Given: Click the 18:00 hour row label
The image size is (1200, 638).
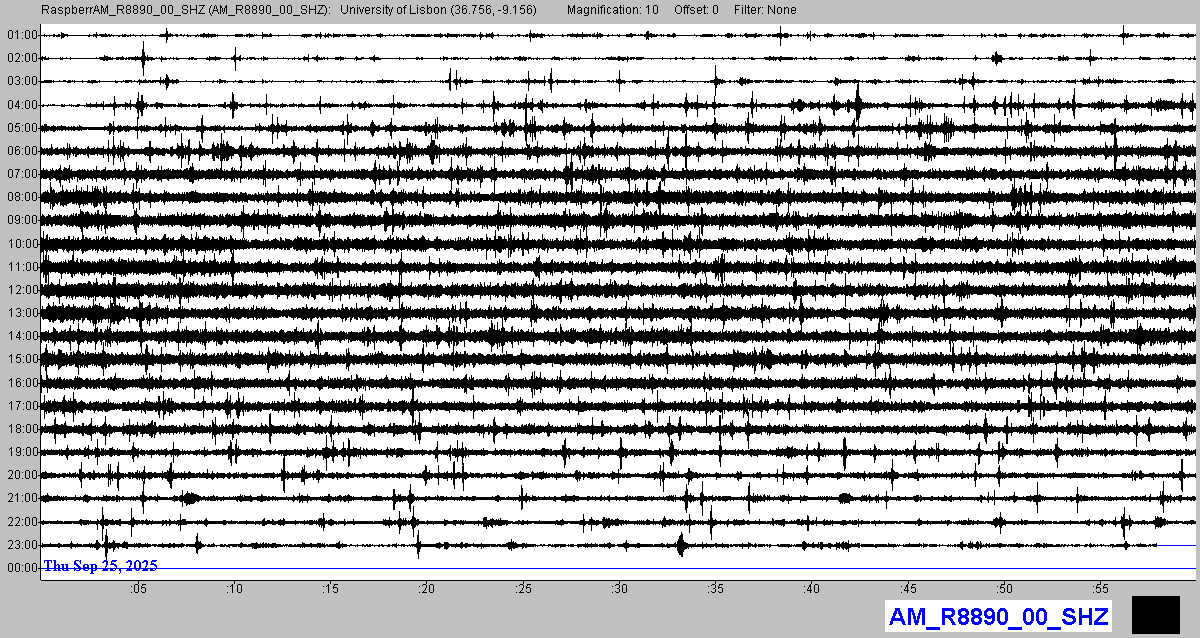Looking at the screenshot, I should (x=22, y=429).
